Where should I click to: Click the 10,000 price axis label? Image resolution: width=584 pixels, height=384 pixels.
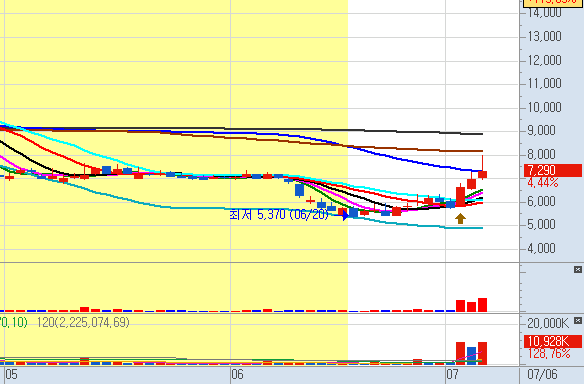[545, 107]
